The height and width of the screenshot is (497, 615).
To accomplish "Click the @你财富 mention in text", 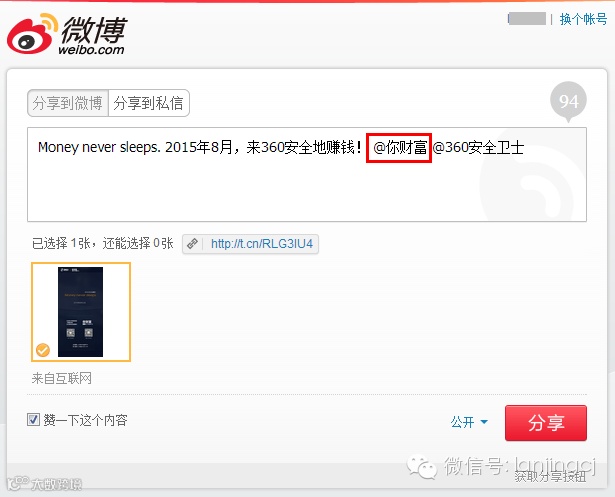I will pos(400,147).
